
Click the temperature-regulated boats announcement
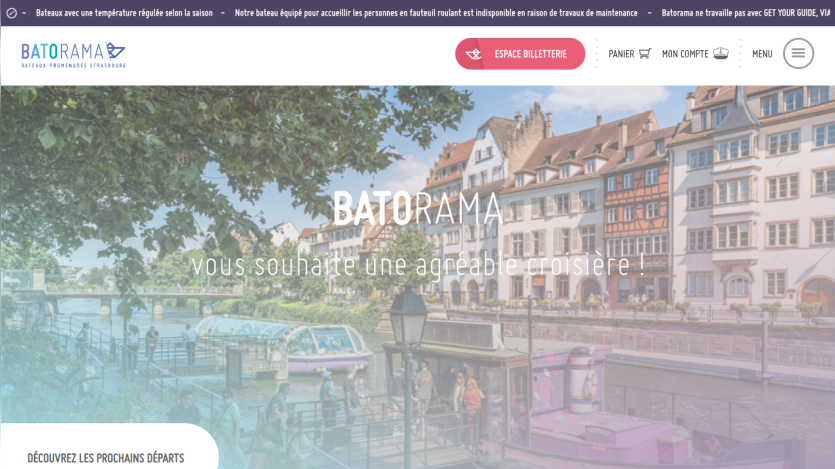(124, 13)
